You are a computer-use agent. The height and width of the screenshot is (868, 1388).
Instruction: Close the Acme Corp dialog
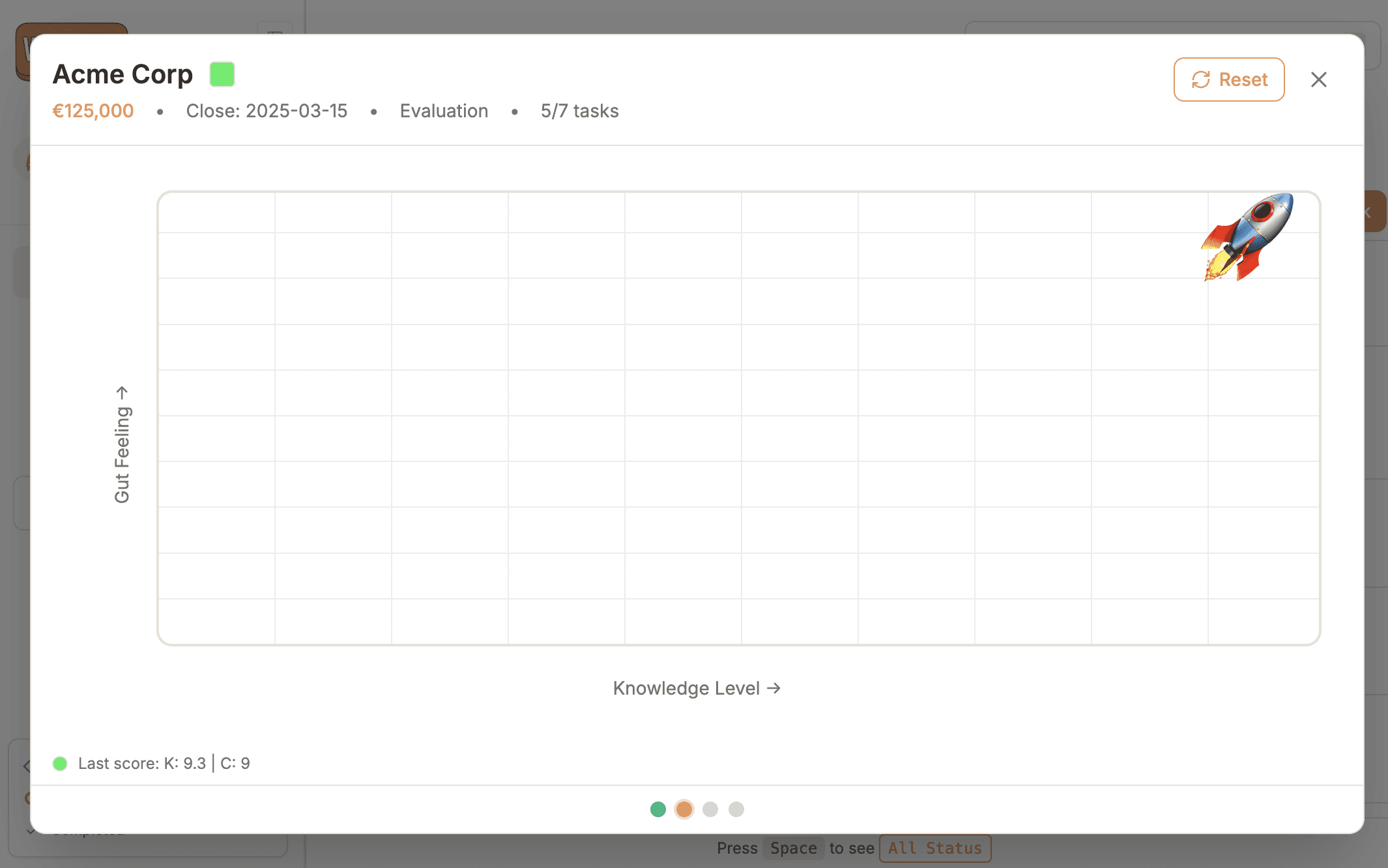[1318, 80]
